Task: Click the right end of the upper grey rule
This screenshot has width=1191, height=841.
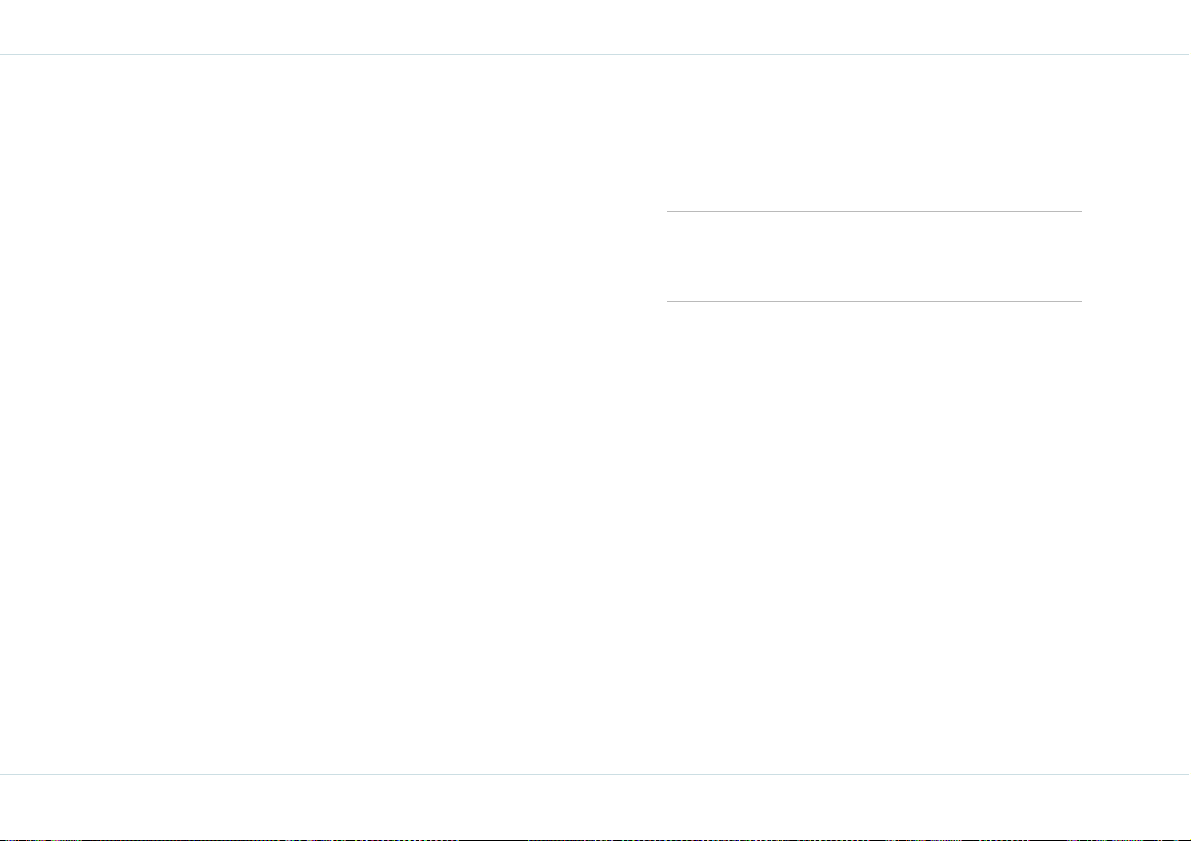Action: (1079, 211)
